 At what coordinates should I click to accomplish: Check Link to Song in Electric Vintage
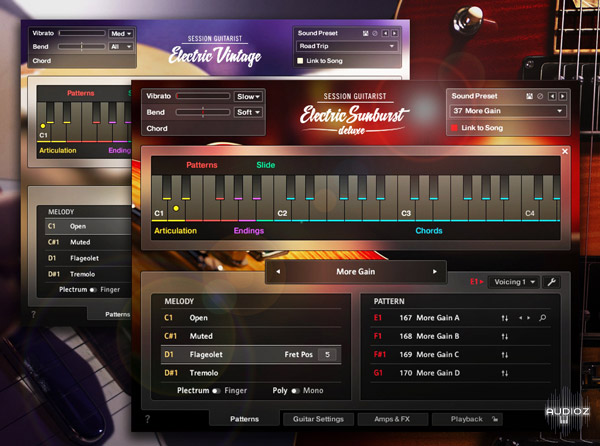point(301,61)
